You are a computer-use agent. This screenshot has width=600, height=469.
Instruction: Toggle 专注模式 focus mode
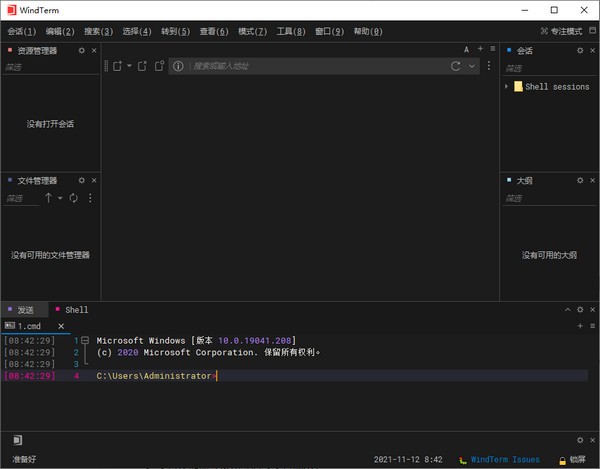[x=560, y=31]
